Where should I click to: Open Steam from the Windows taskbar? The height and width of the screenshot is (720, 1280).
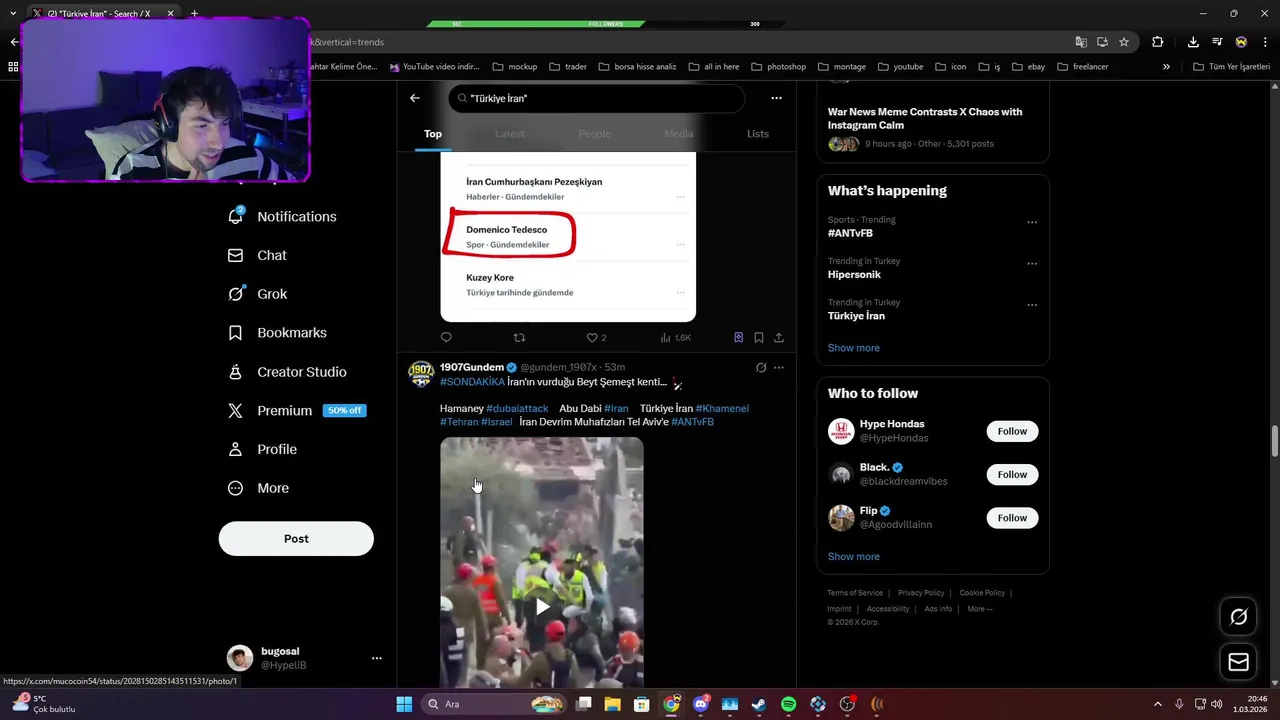[x=759, y=704]
